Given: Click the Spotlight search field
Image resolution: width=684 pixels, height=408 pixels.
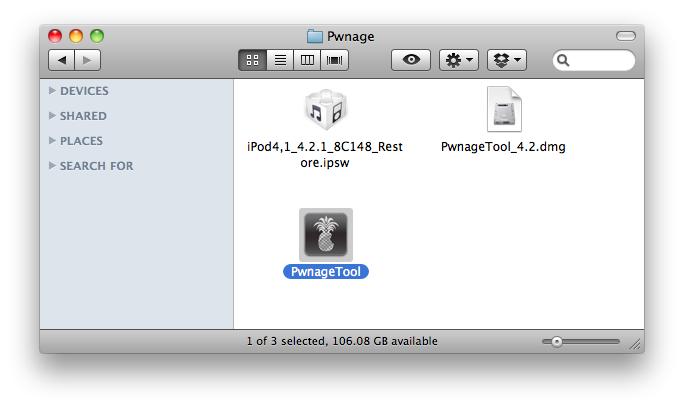Looking at the screenshot, I should 594,60.
